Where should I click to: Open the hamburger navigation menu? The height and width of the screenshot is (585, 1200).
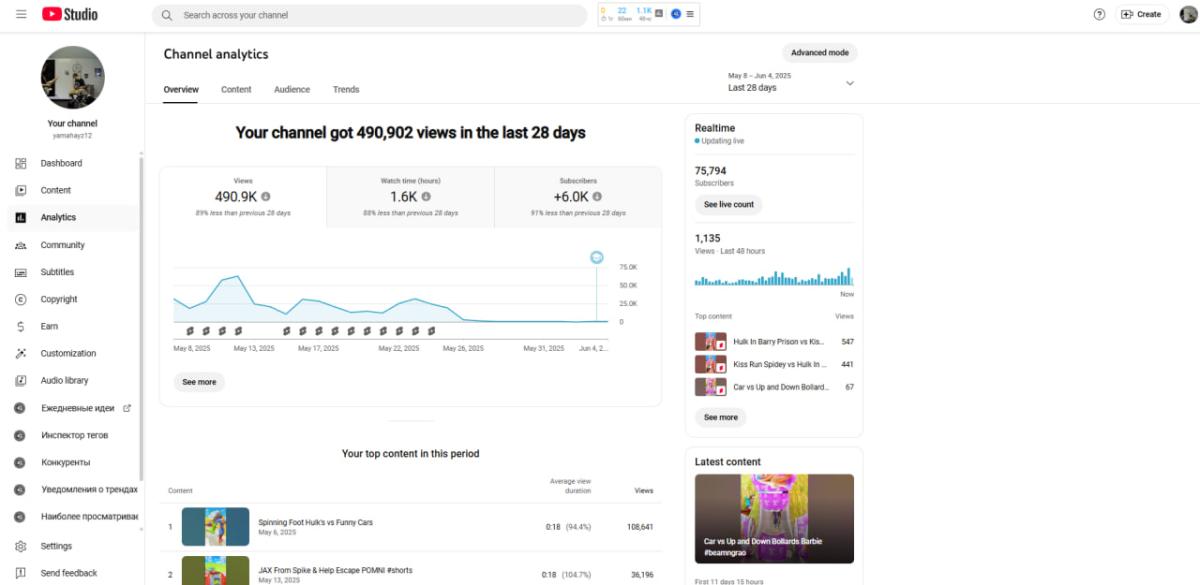(x=21, y=14)
